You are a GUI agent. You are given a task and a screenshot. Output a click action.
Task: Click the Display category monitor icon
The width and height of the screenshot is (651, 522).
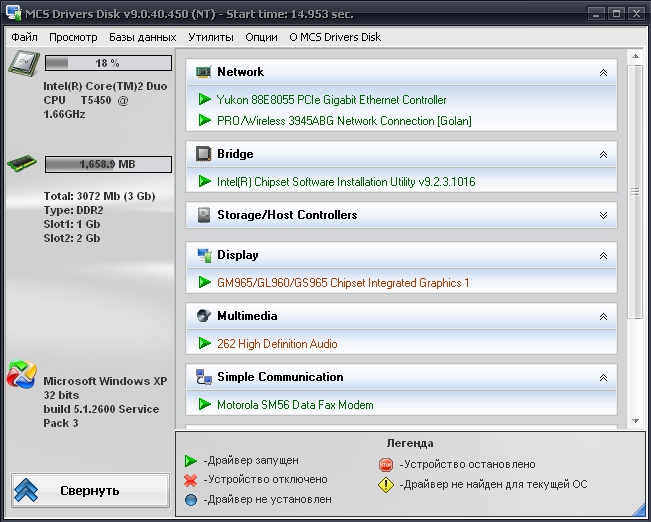[x=203, y=255]
